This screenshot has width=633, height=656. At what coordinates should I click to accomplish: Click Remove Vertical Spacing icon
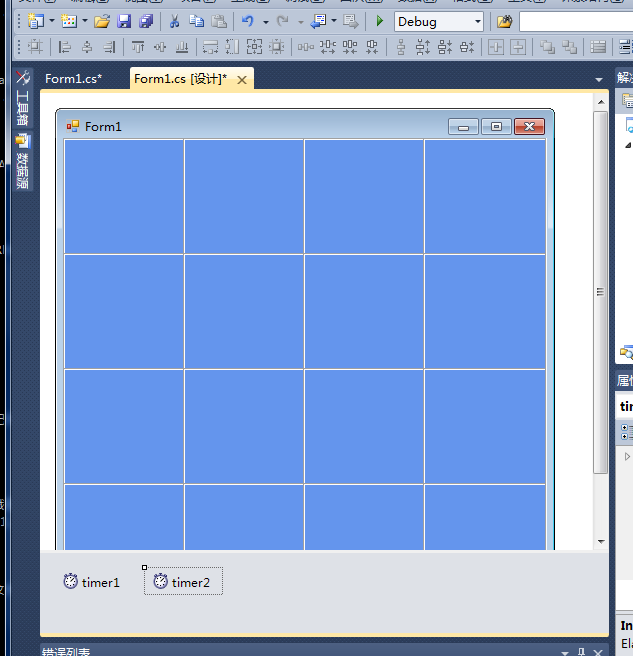coord(467,47)
